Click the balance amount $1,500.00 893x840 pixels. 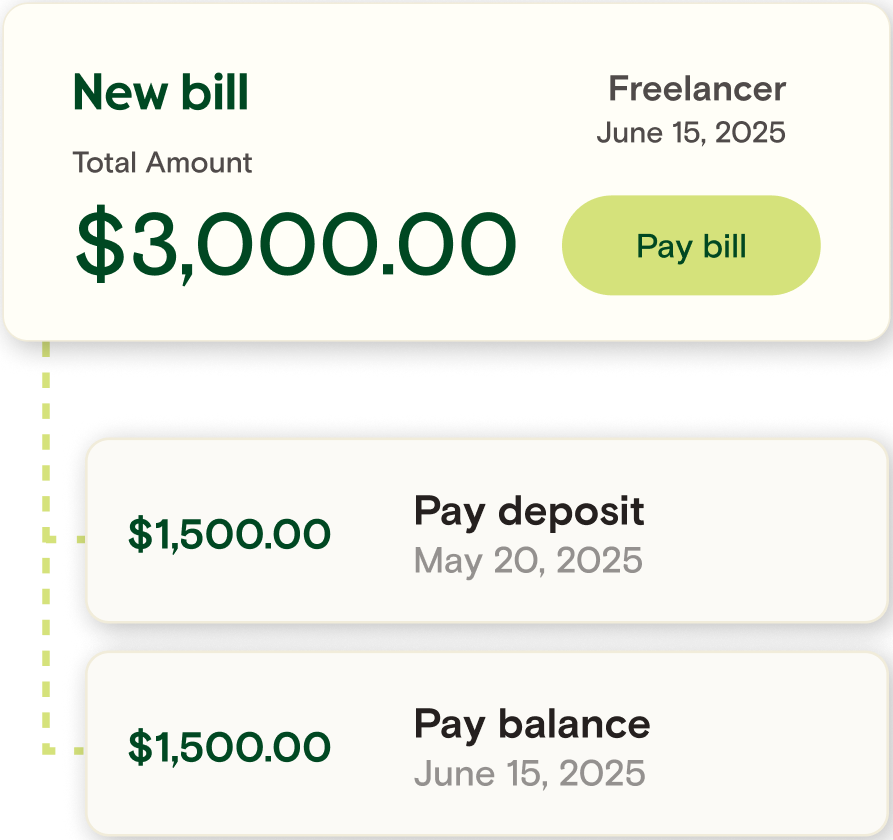click(229, 747)
